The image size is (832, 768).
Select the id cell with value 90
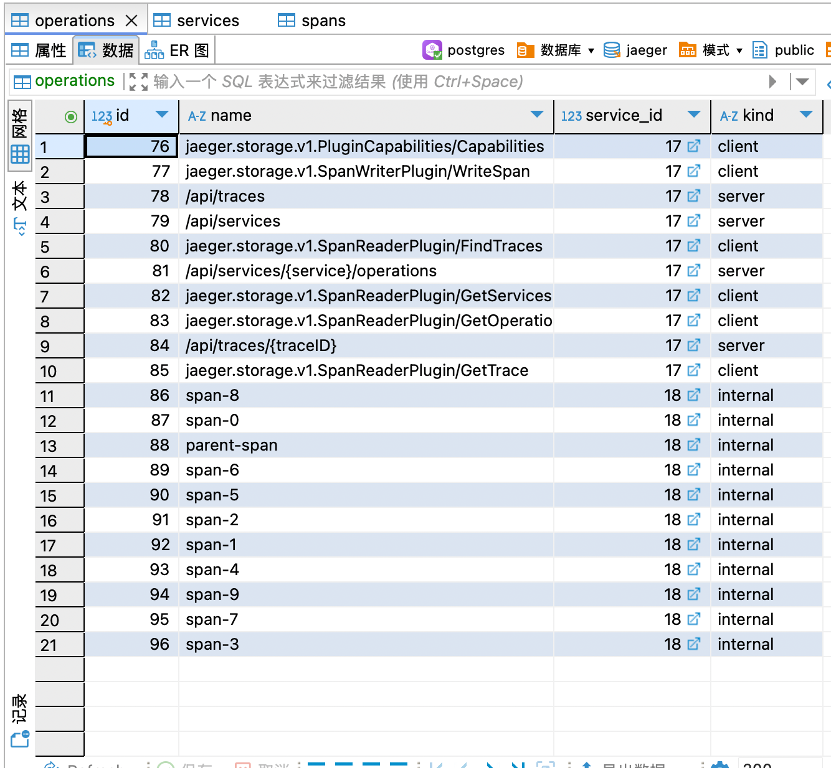pos(131,495)
